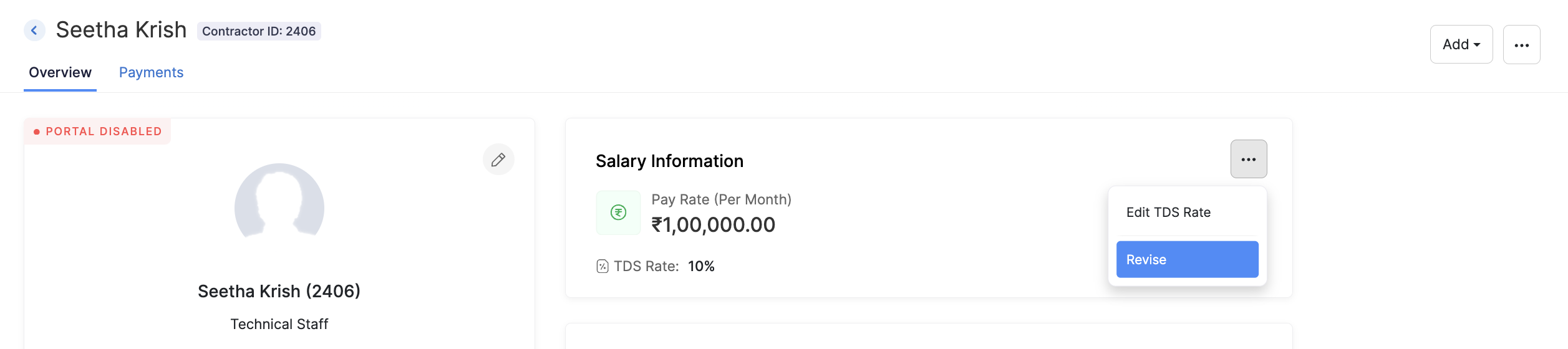Click the Seetha Krish page title
Viewport: 1568px width, 349px height.
click(121, 30)
